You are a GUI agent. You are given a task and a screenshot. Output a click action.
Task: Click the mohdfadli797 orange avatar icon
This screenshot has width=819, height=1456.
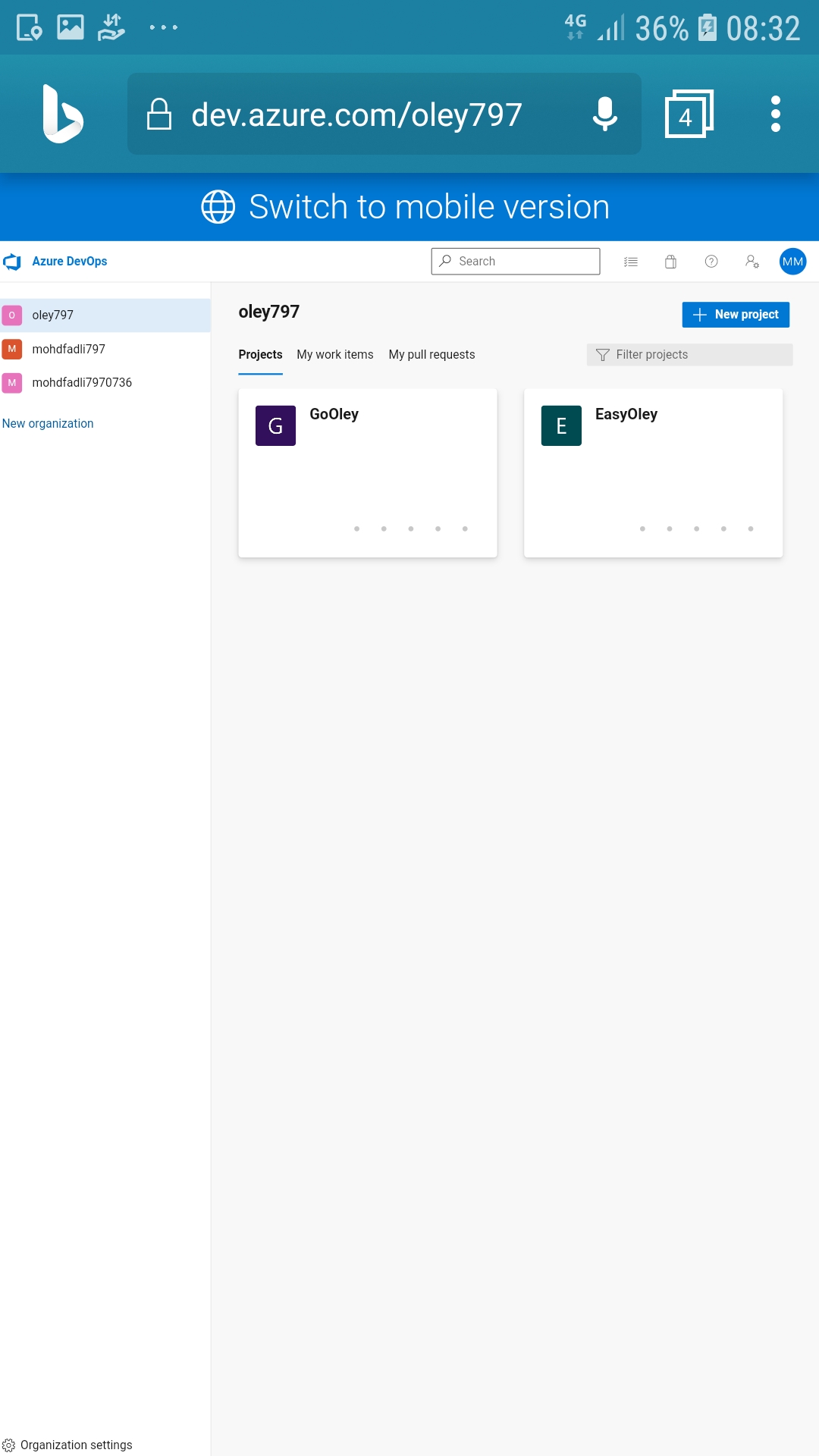click(x=12, y=349)
